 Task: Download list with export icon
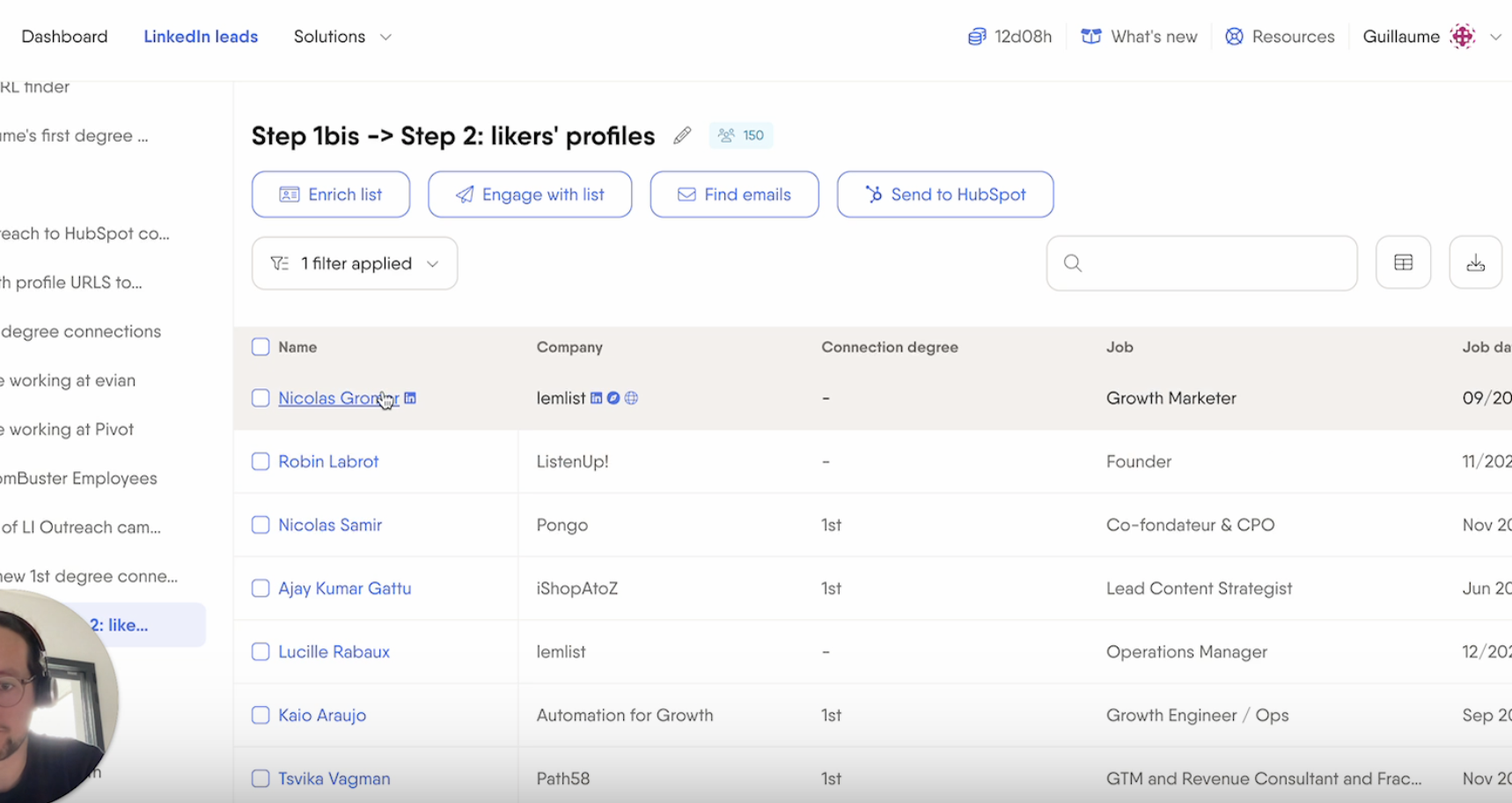tap(1476, 262)
